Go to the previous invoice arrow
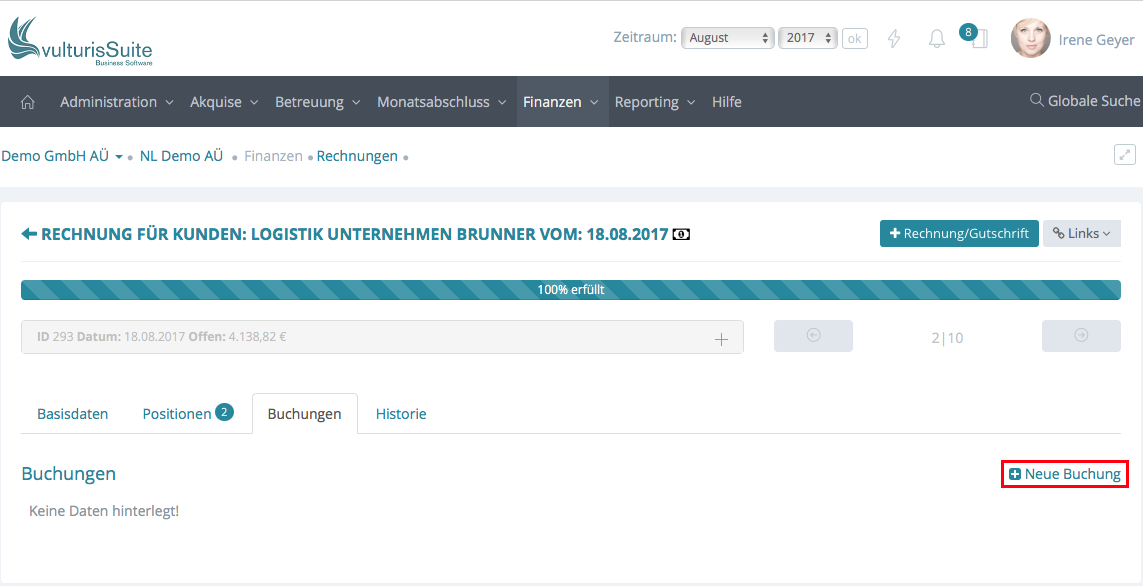Image resolution: width=1143 pixels, height=586 pixels. coord(813,336)
